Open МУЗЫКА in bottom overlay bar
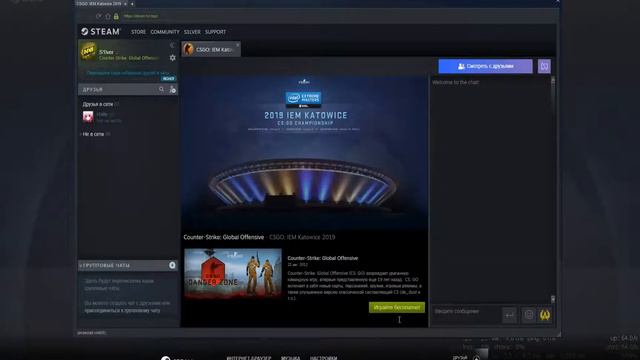 pyautogui.click(x=290, y=358)
